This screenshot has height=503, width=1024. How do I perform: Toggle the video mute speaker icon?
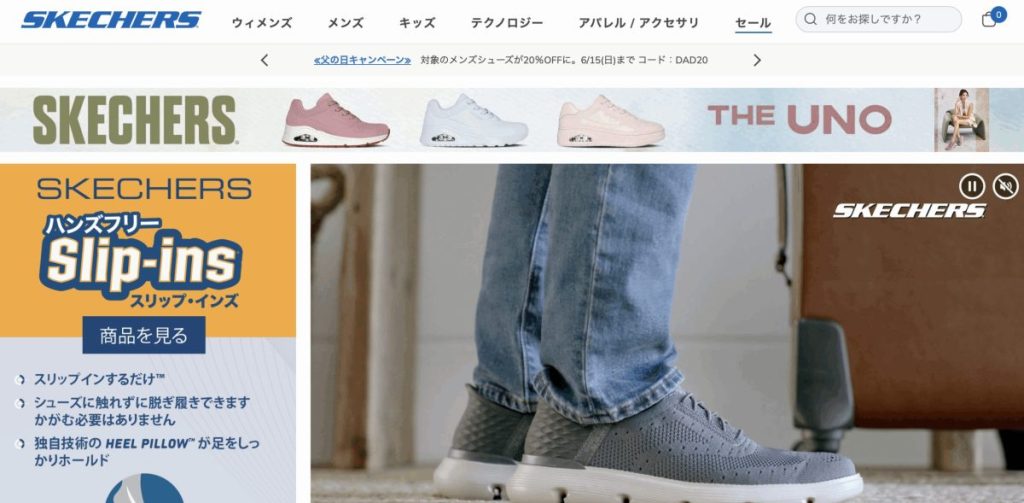(x=1006, y=186)
